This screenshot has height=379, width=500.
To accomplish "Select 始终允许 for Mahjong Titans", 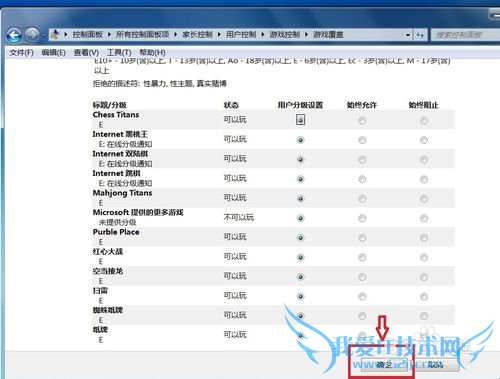I will pyautogui.click(x=362, y=199).
